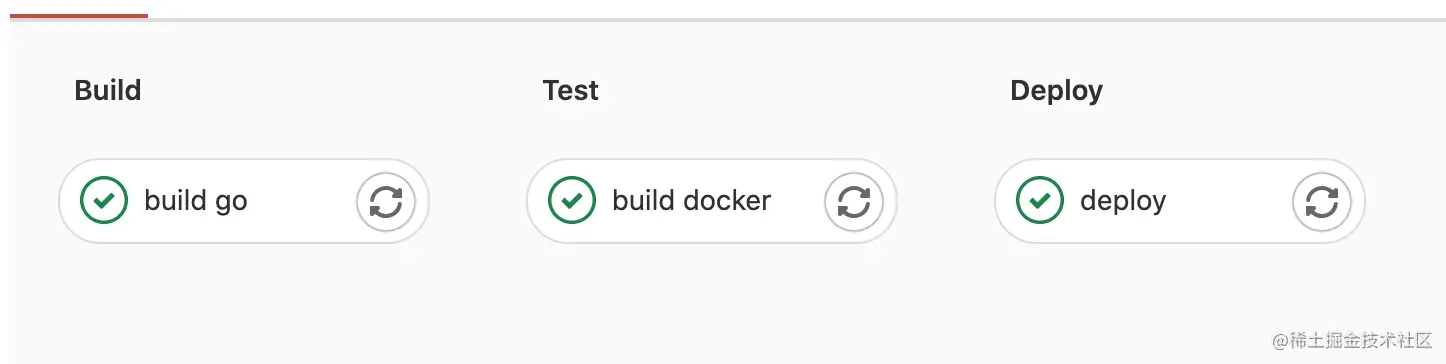The image size is (1446, 364).
Task: Click the gray tab bar divider line
Action: point(797,19)
